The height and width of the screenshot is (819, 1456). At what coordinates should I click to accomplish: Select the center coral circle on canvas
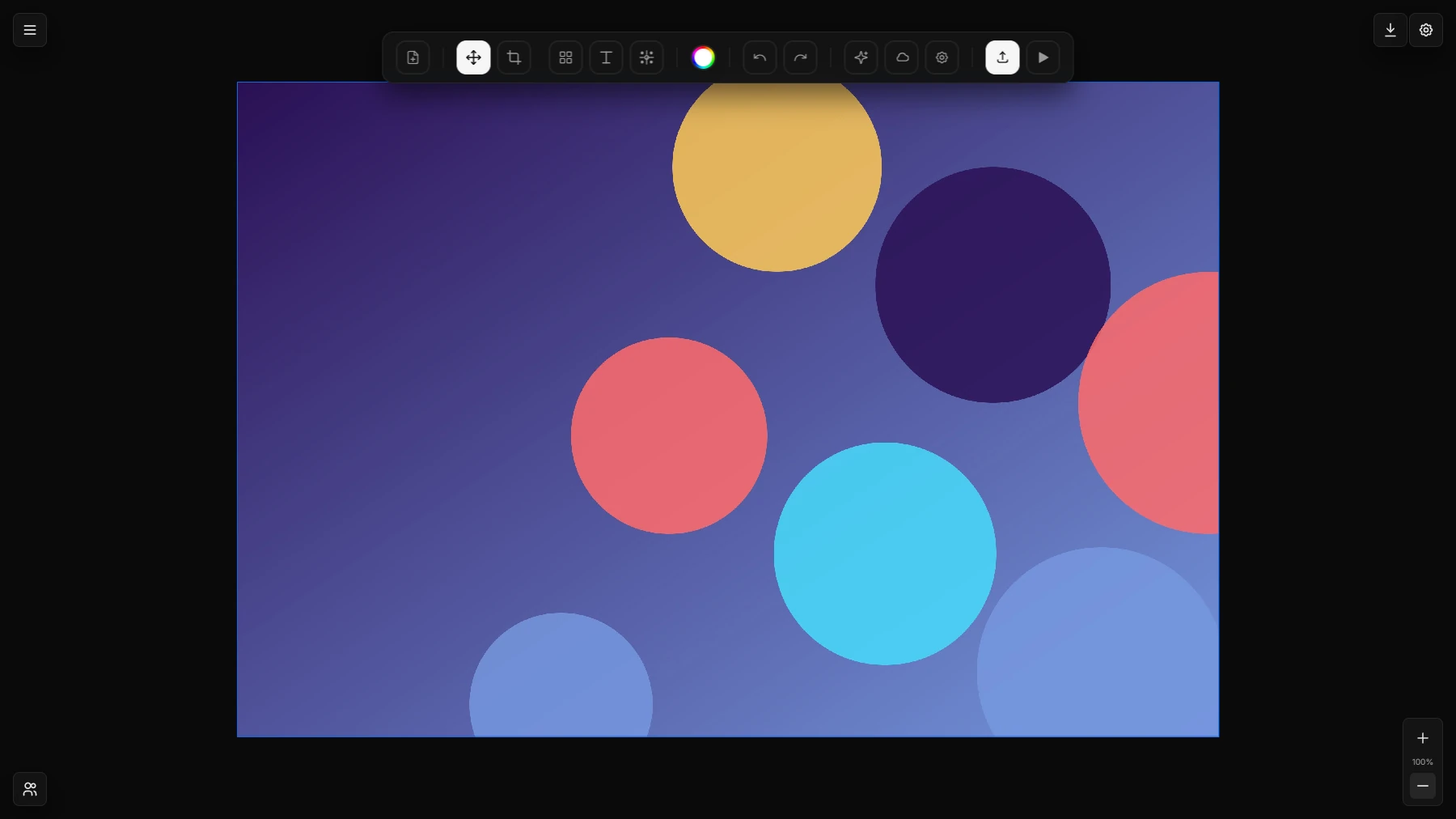pos(669,435)
